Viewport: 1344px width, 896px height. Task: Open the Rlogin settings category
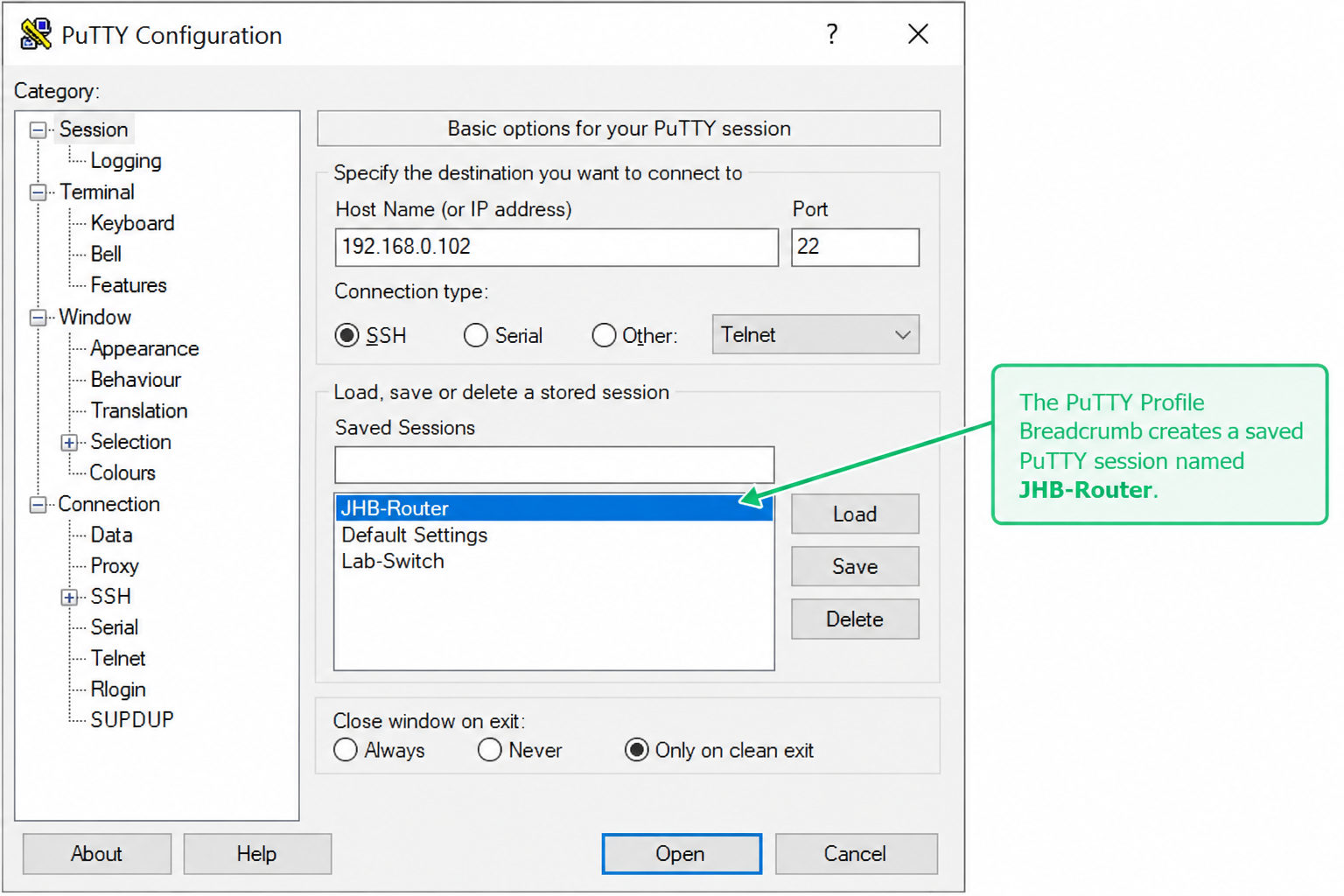(118, 689)
